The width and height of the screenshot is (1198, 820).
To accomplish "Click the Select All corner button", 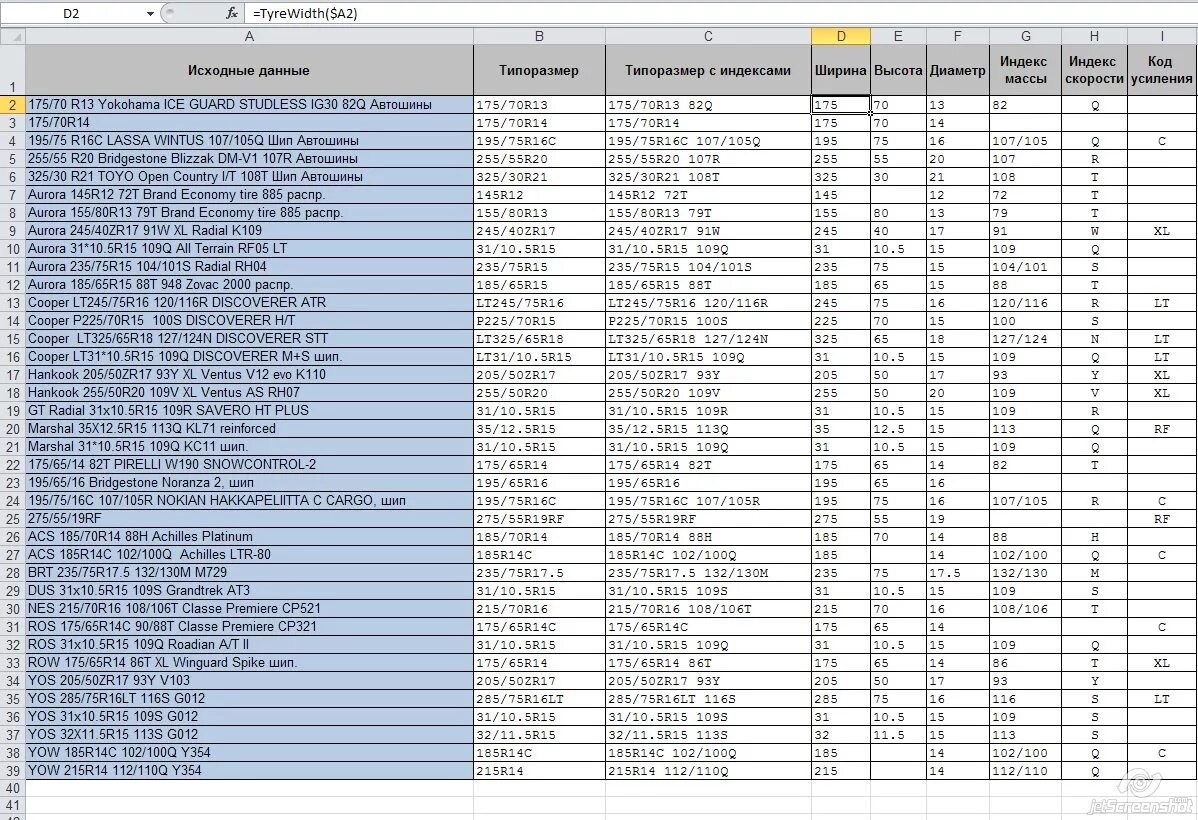I will [13, 36].
